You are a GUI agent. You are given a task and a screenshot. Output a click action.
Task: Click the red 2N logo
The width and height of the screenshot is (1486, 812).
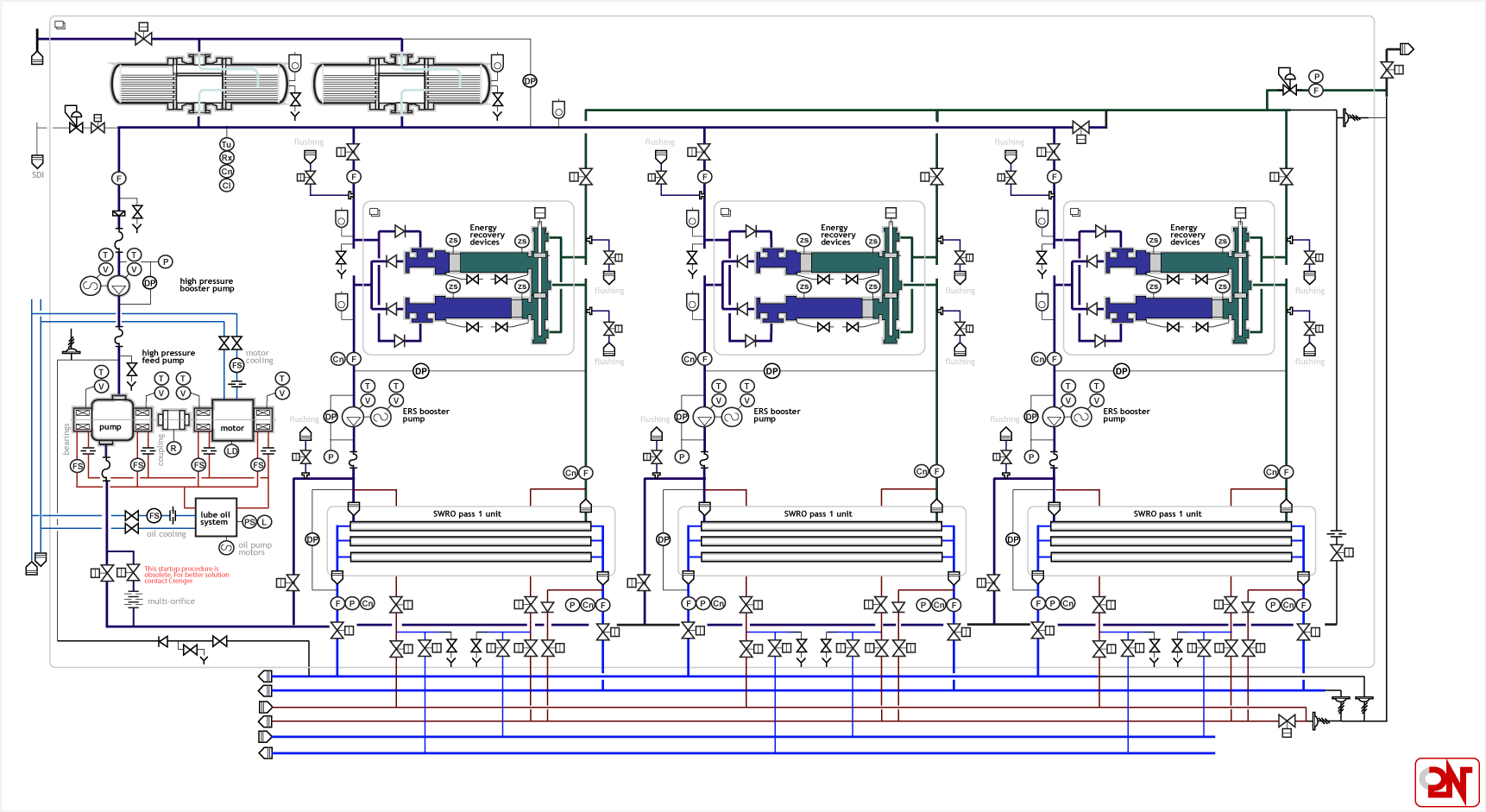click(x=1447, y=783)
